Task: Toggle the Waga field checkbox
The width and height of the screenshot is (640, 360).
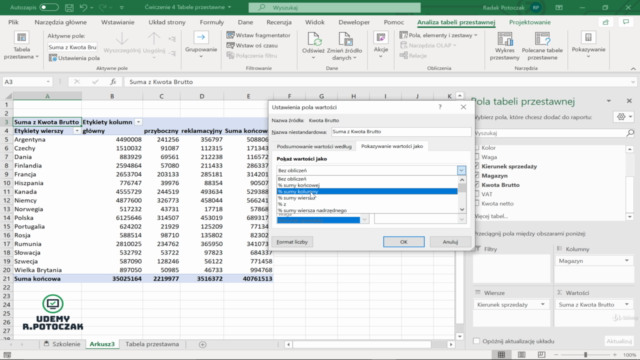Action: (477, 157)
